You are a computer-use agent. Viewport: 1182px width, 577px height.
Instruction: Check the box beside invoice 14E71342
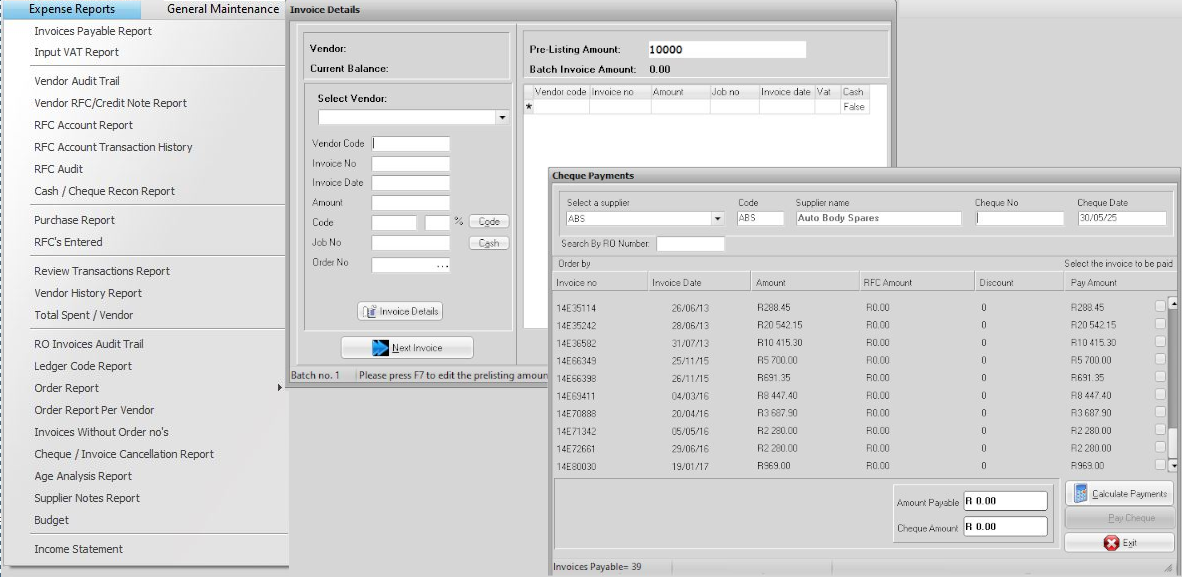pos(1160,429)
